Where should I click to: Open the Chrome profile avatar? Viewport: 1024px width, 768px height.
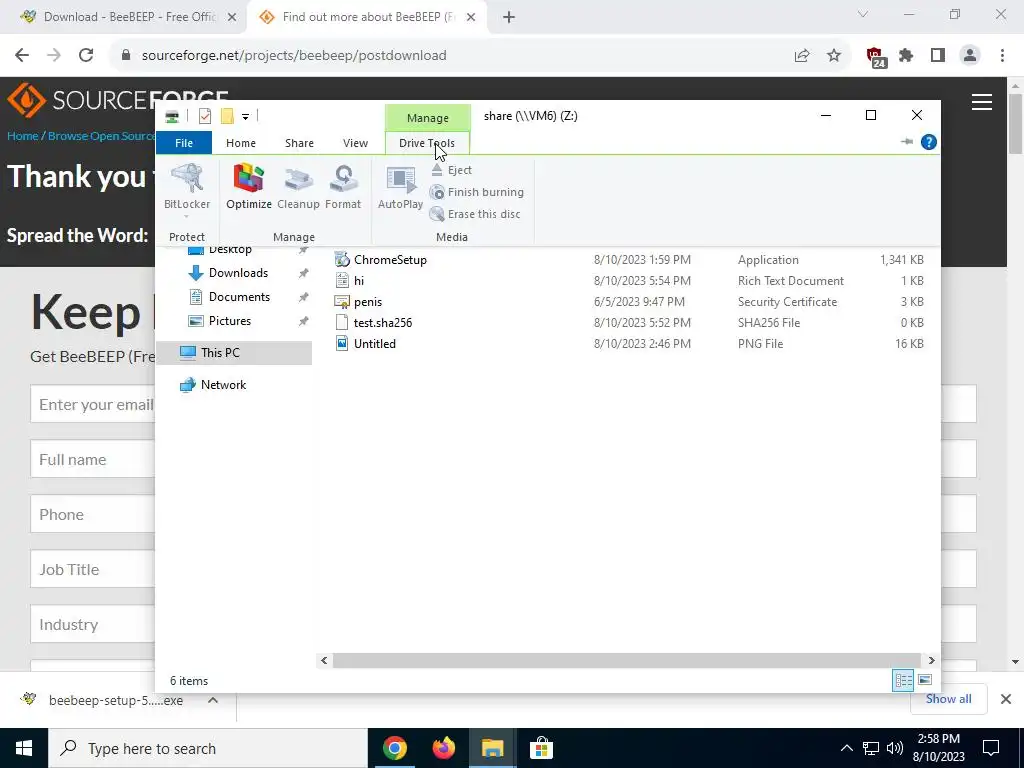970,56
